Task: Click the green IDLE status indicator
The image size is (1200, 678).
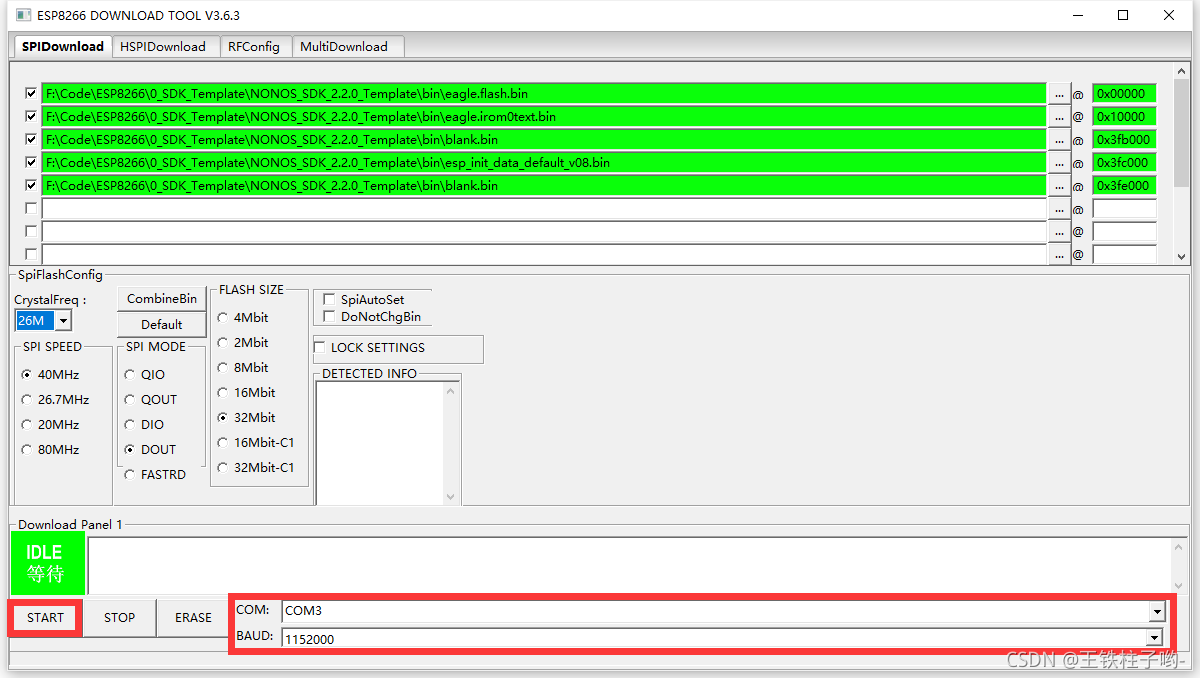Action: [x=48, y=563]
